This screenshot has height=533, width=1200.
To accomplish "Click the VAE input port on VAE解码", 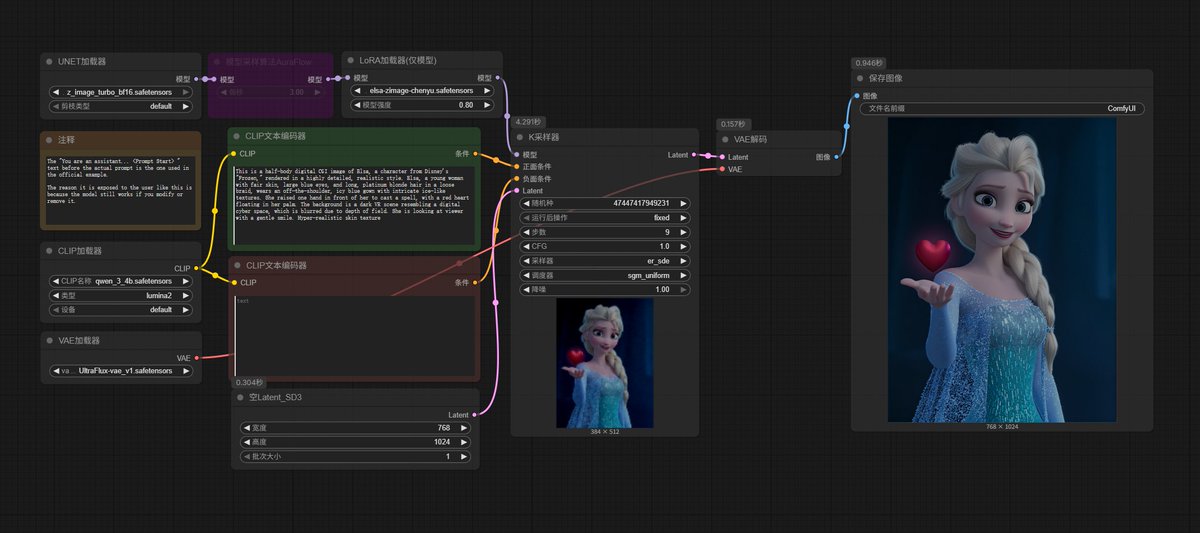I will tap(723, 169).
